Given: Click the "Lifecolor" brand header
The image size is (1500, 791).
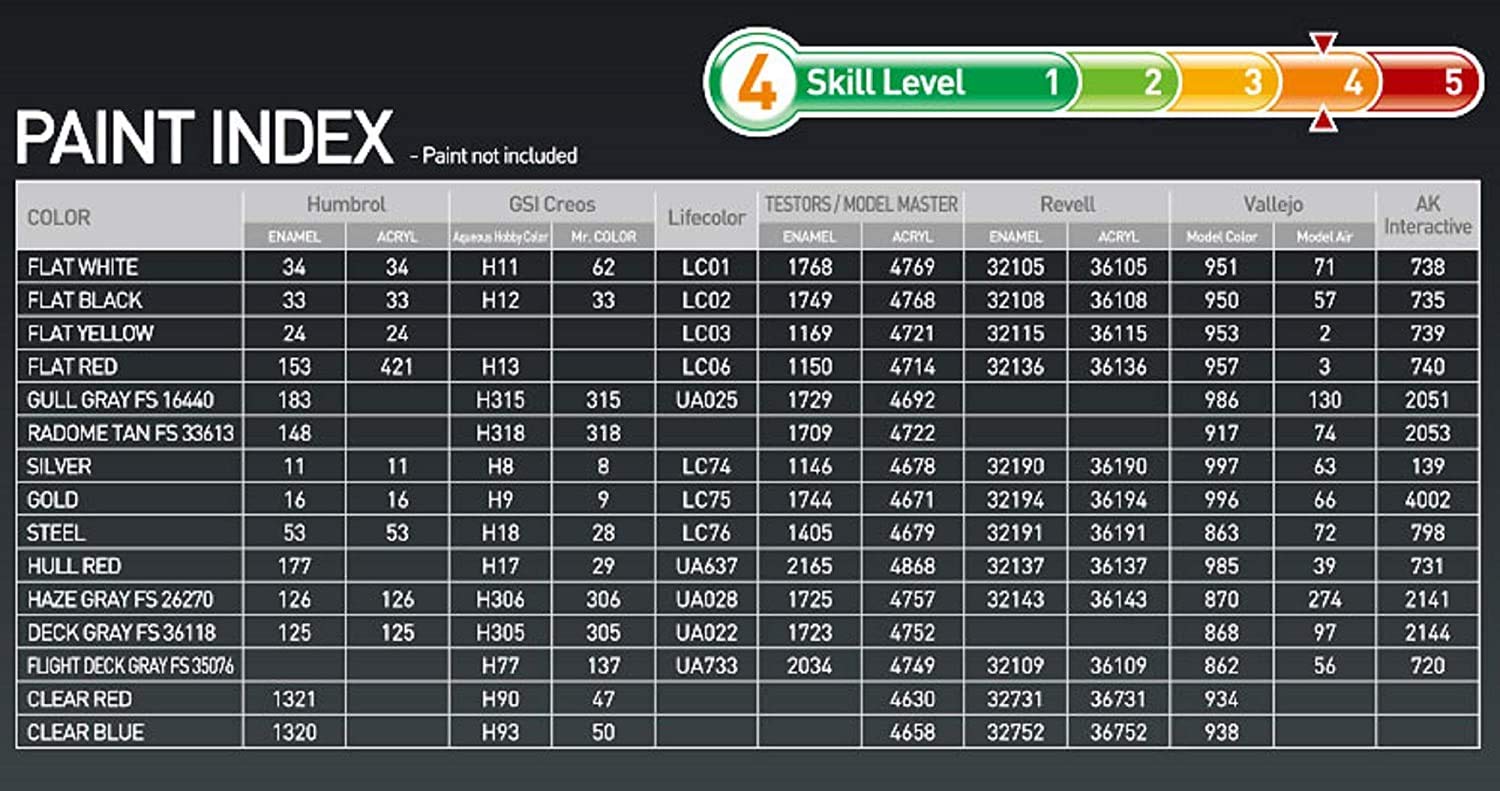Looking at the screenshot, I should point(707,217).
